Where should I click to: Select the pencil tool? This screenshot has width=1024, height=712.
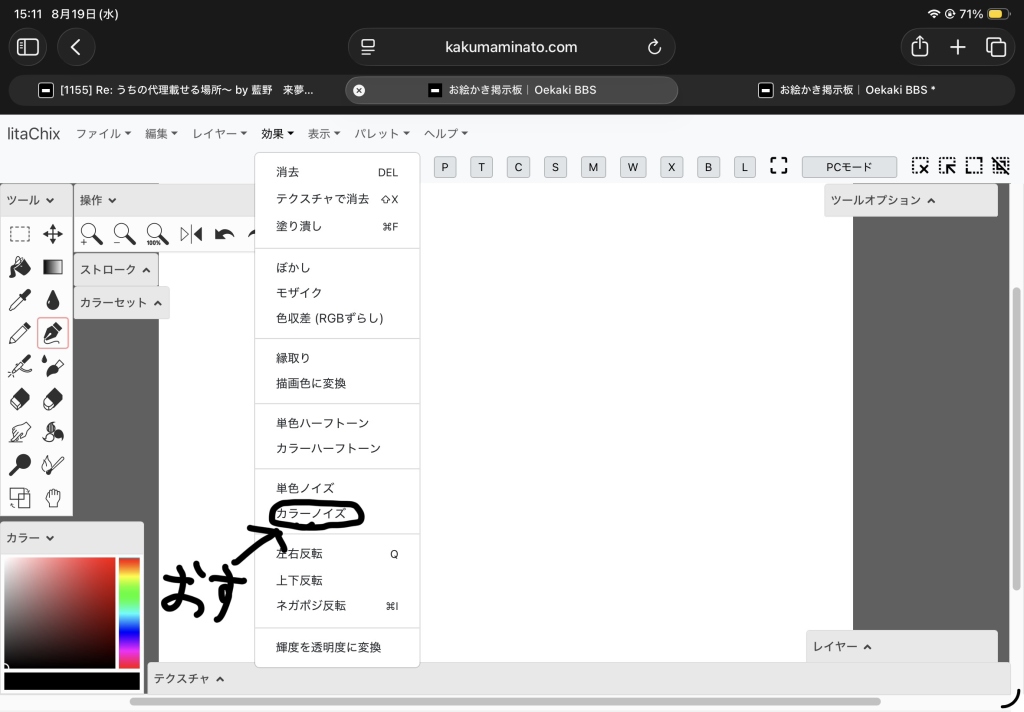point(20,333)
